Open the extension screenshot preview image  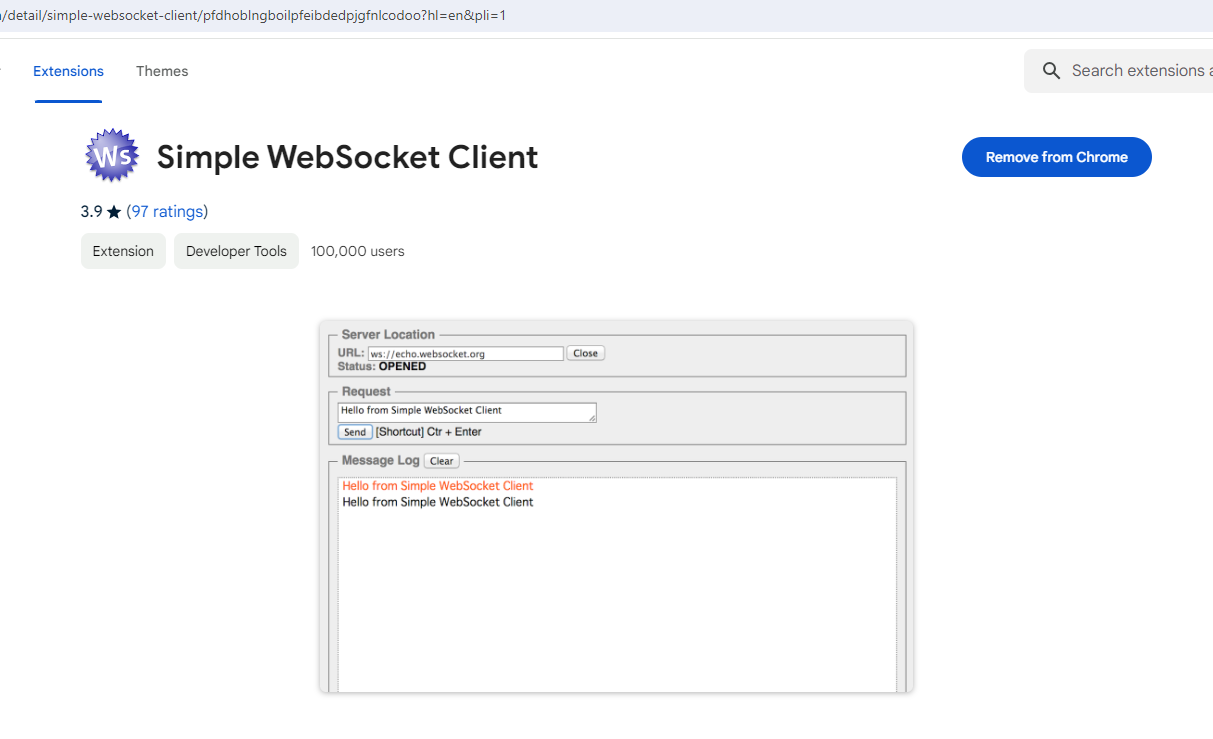tap(616, 506)
